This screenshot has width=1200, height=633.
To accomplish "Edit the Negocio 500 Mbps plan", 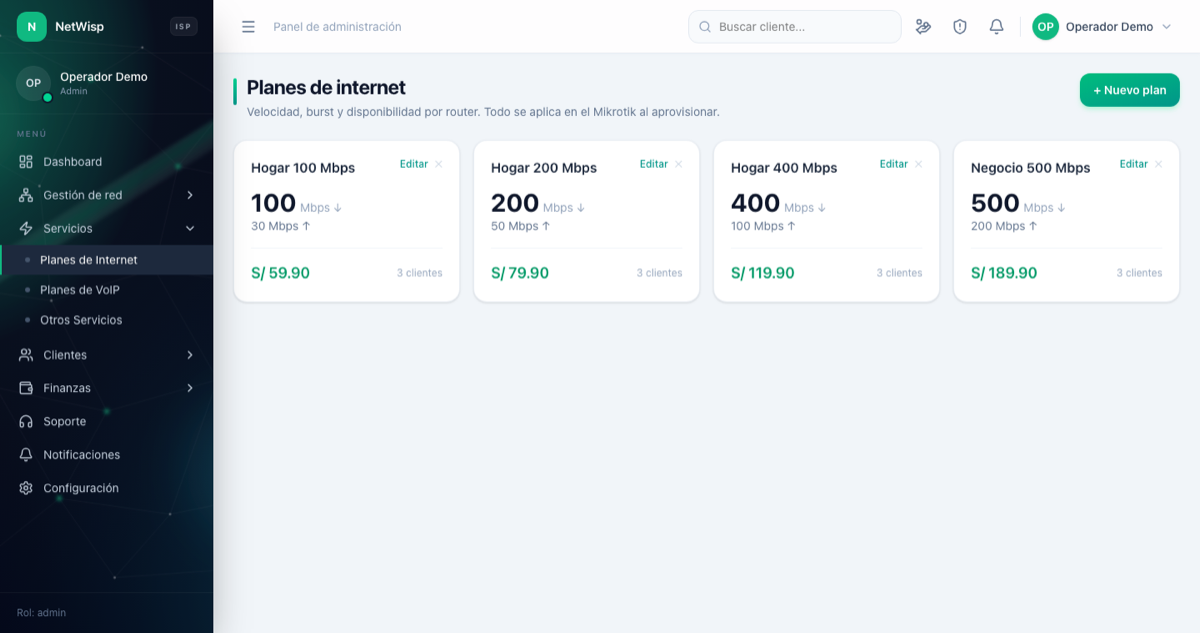I will click(x=1134, y=164).
